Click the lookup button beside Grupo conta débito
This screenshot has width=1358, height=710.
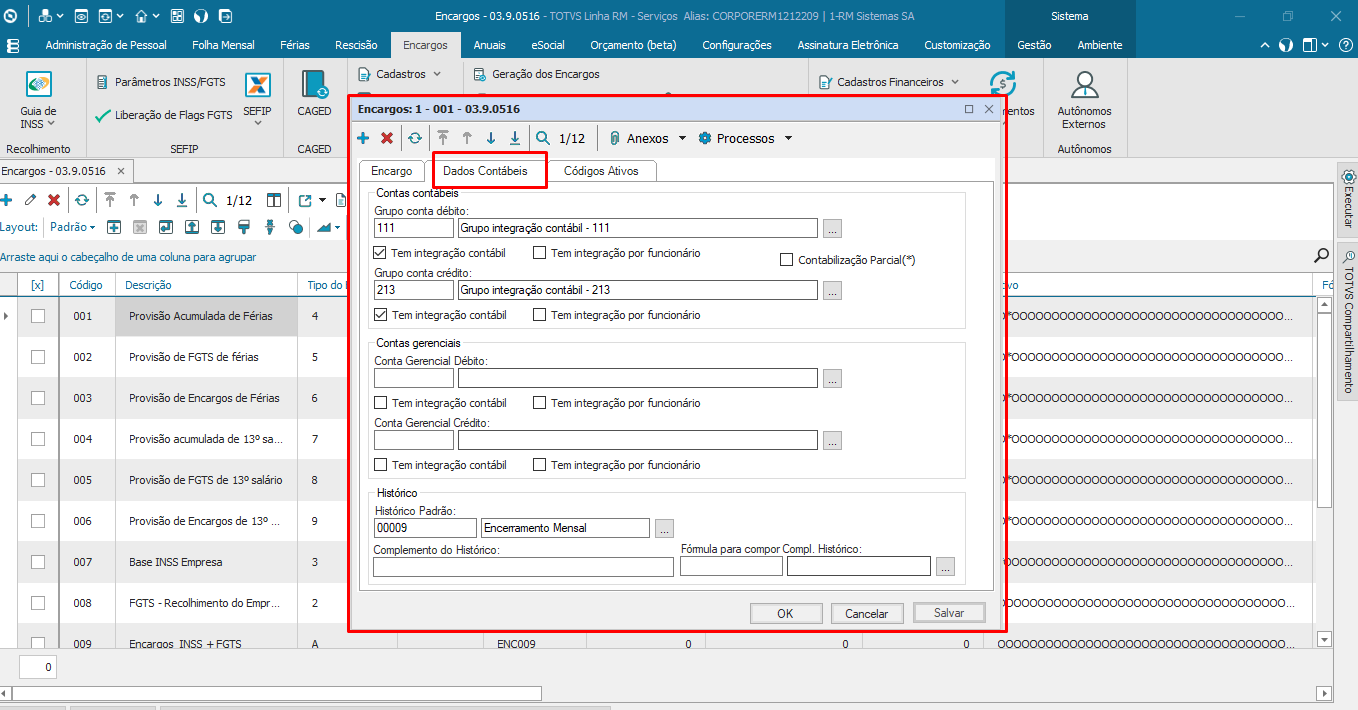[833, 229]
